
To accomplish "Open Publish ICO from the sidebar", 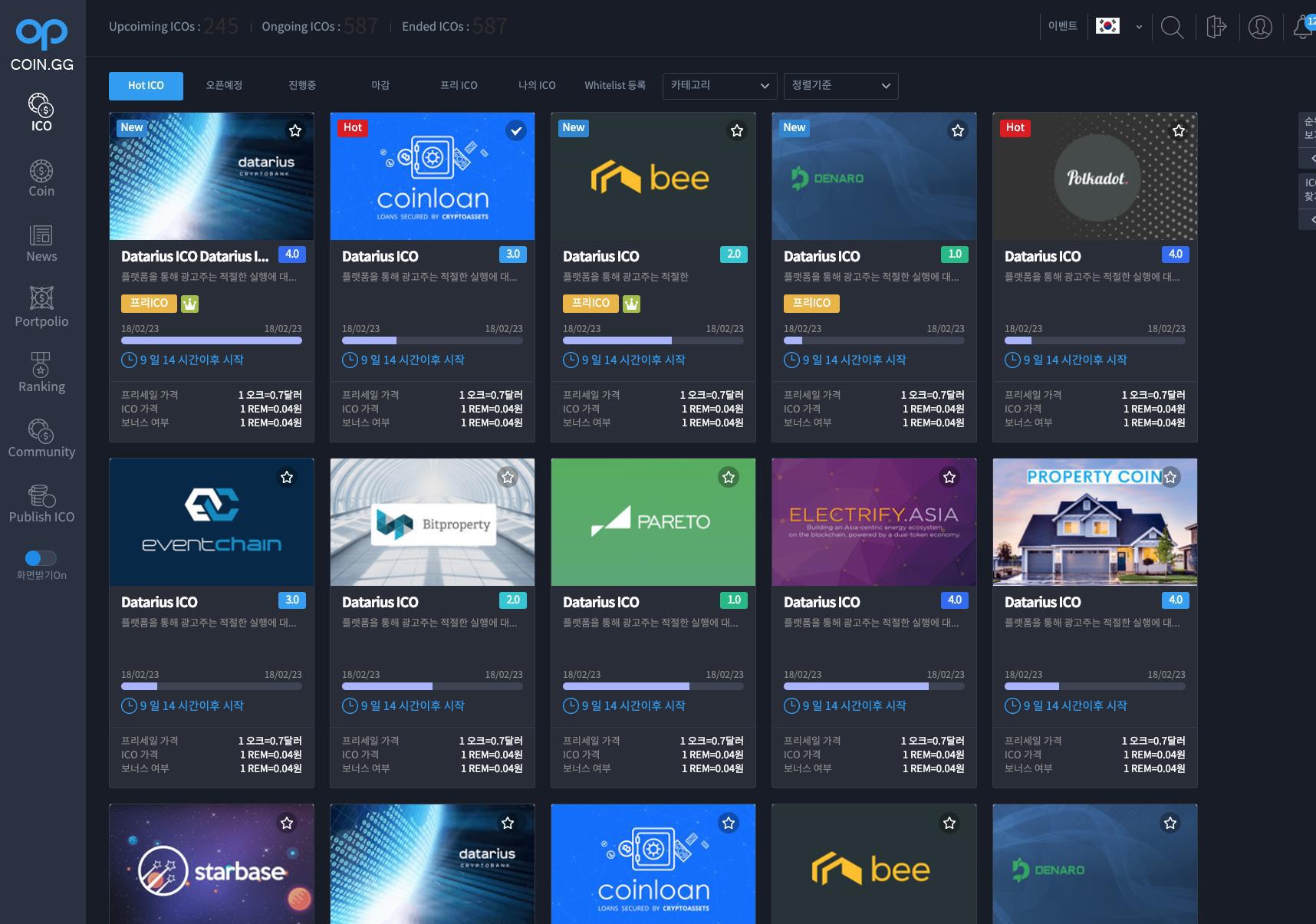I will tap(41, 504).
